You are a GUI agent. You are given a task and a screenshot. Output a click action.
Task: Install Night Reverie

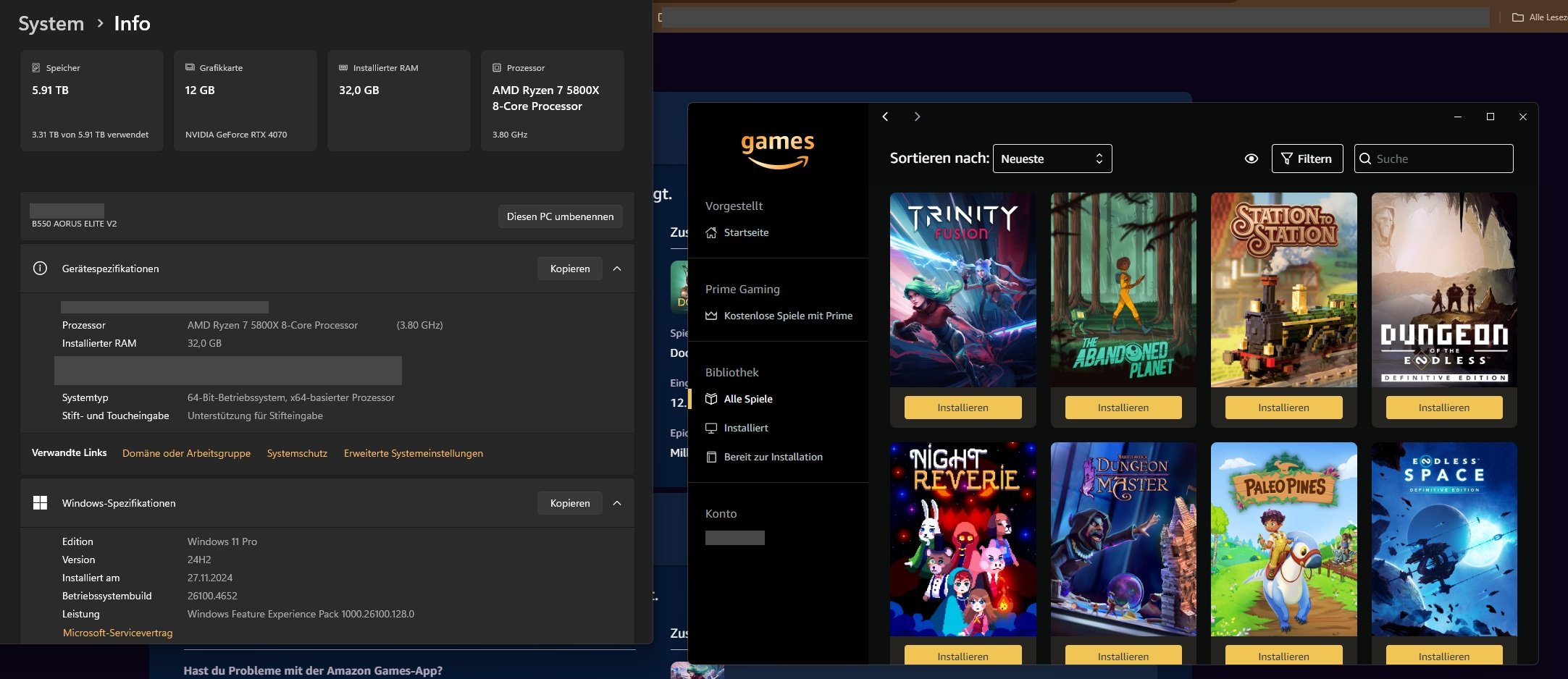(x=963, y=655)
